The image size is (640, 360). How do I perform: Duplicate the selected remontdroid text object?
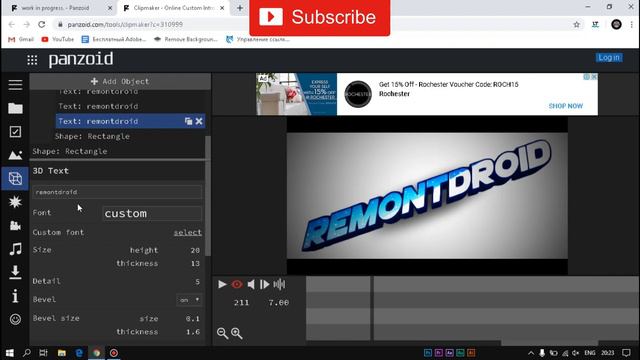(188, 121)
